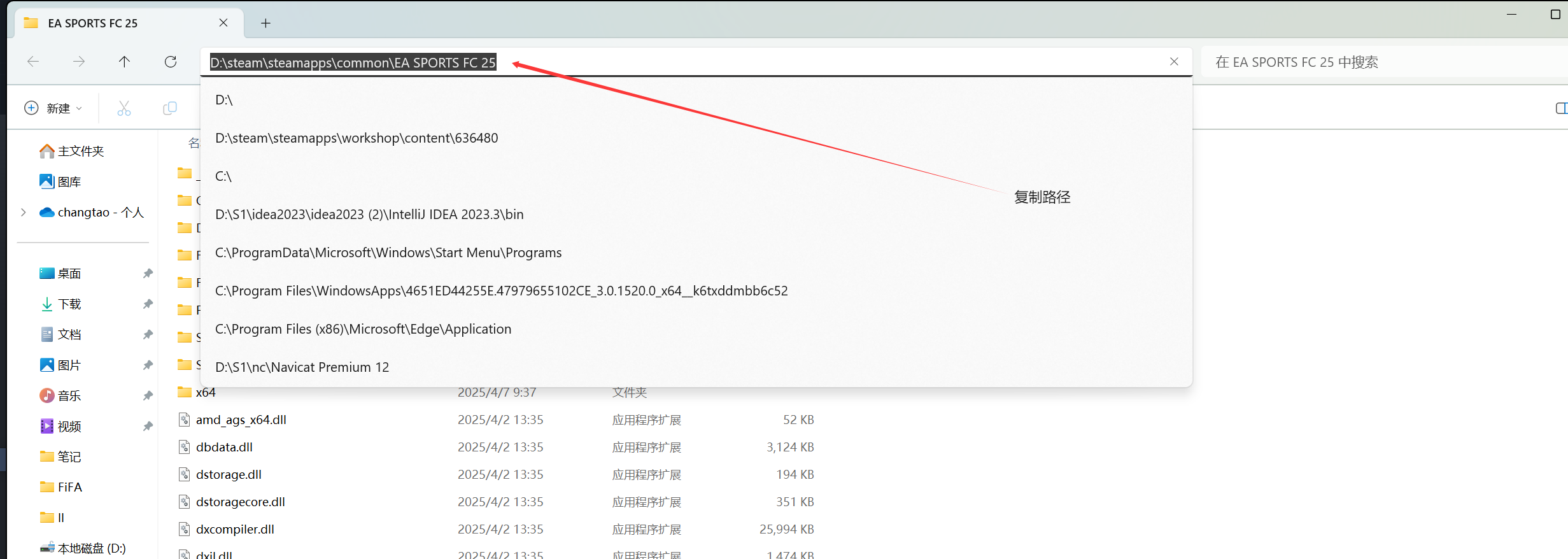Click the Copy icon in toolbar
Screen dimensions: 1568x559
[x=170, y=108]
